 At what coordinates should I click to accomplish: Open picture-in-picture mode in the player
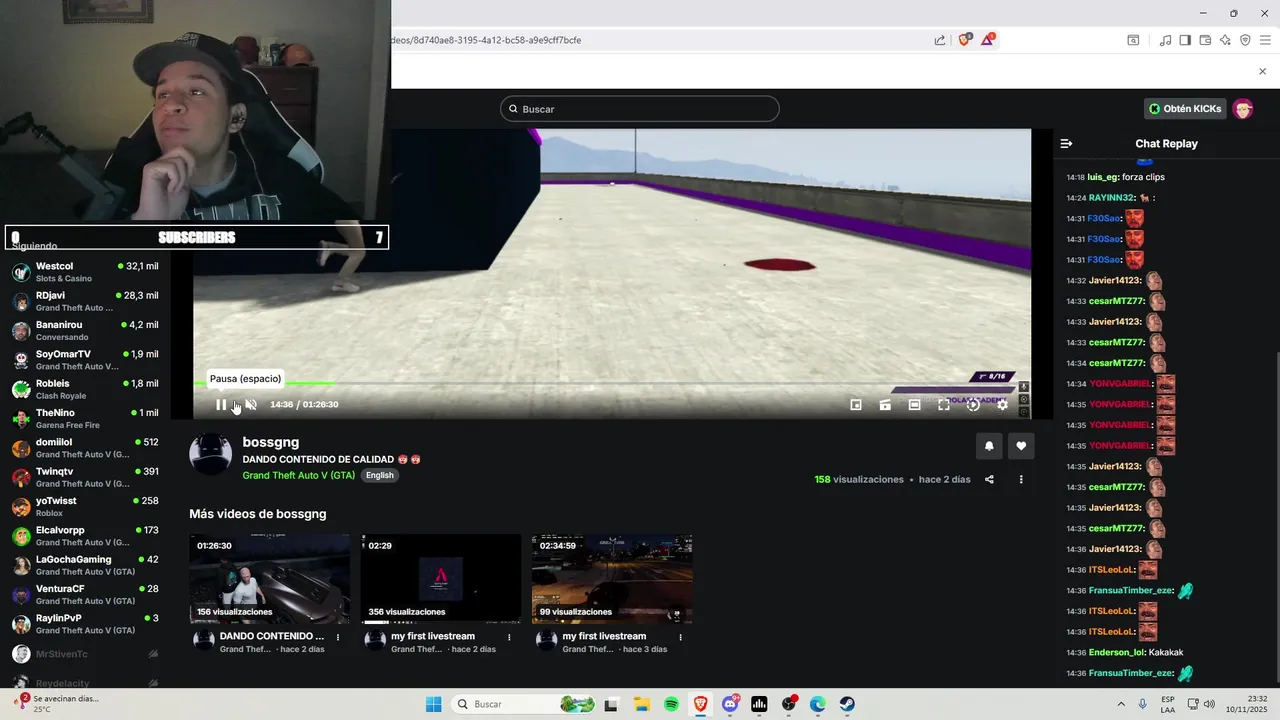click(x=856, y=404)
